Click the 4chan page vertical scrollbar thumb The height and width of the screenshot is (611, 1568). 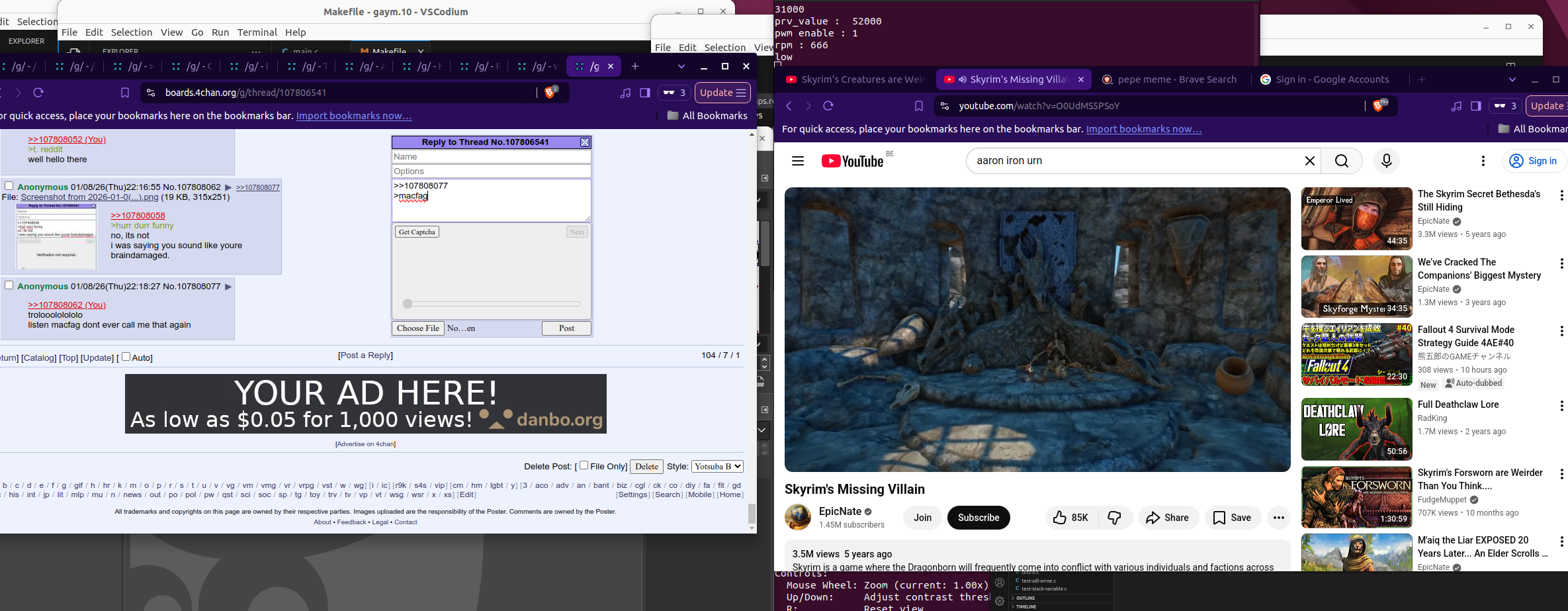[752, 513]
